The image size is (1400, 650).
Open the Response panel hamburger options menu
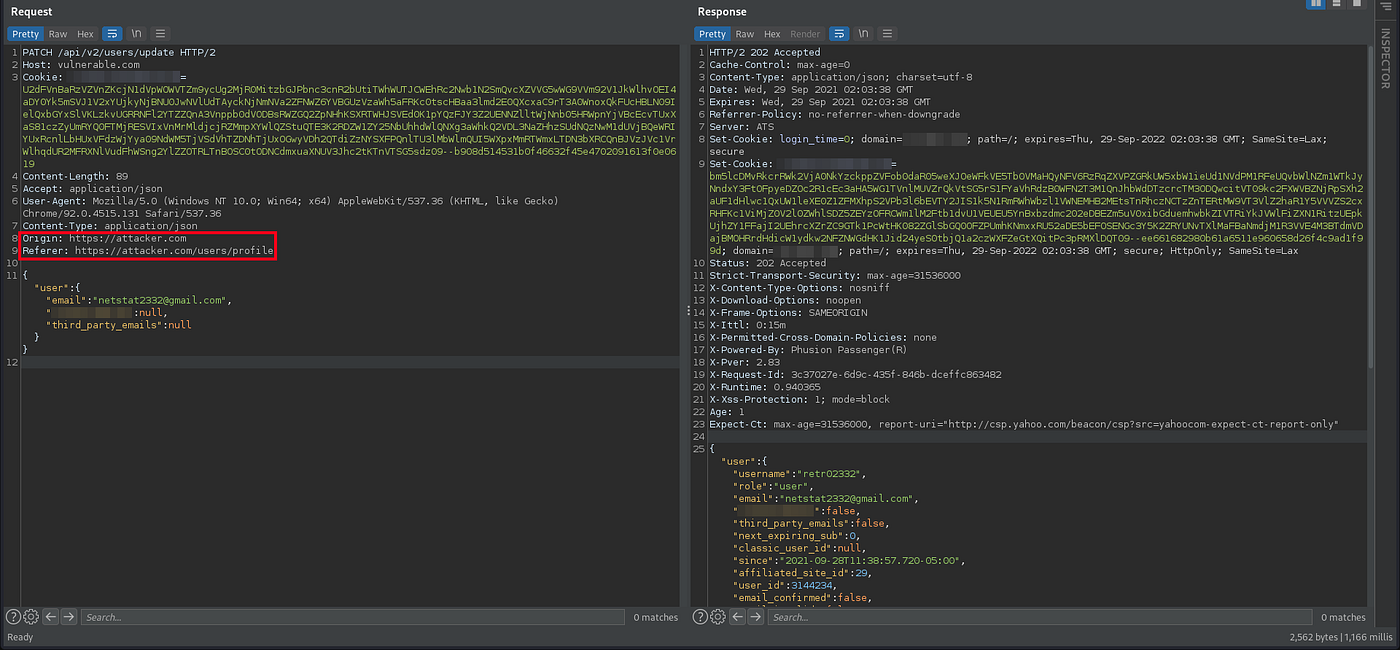coord(887,34)
